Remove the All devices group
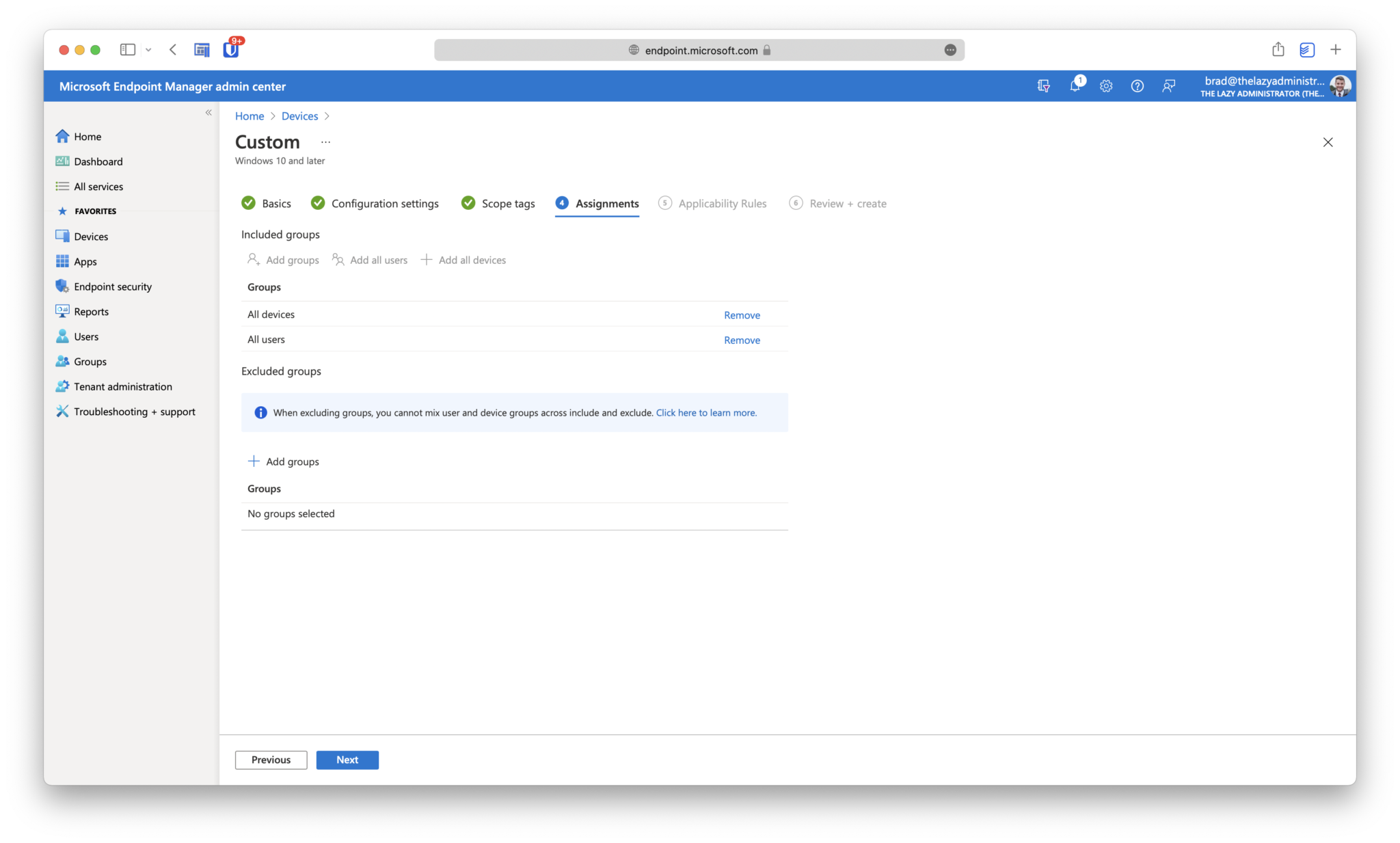Viewport: 1400px width, 843px height. click(x=742, y=315)
